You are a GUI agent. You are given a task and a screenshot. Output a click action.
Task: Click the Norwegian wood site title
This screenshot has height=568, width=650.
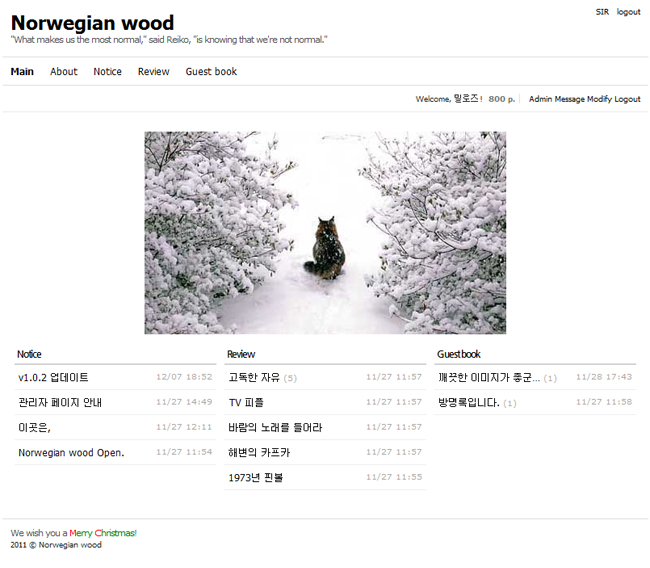click(x=92, y=23)
